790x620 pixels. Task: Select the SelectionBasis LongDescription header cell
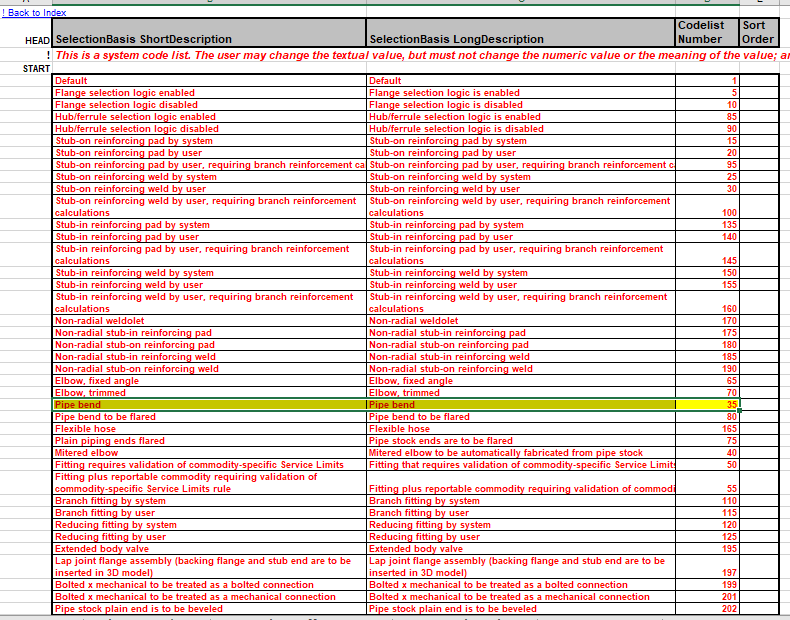pos(520,33)
